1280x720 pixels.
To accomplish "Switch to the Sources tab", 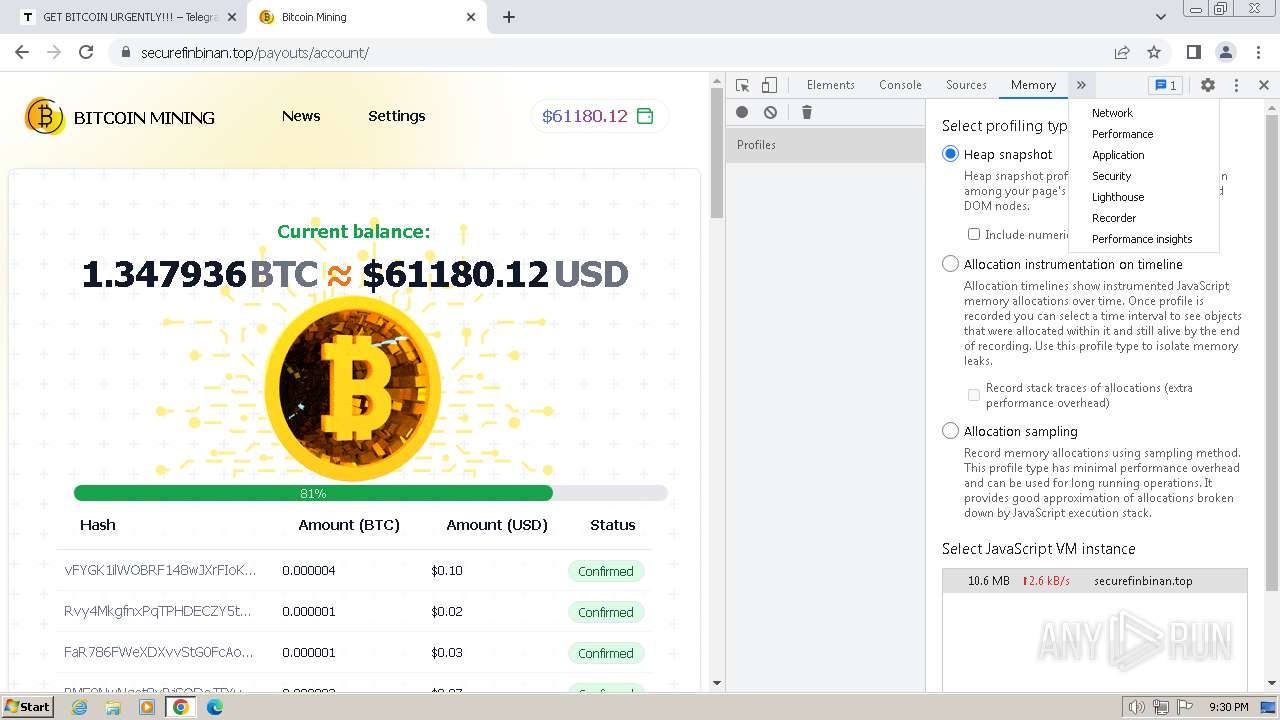I will 966,85.
